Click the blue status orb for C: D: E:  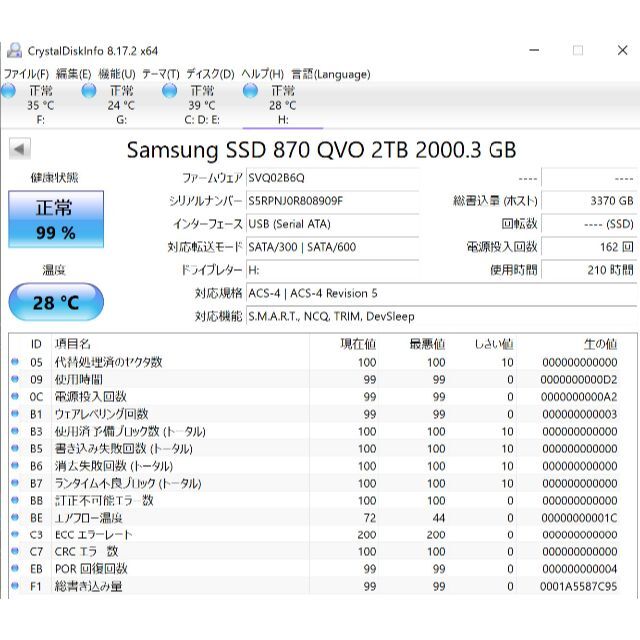pos(170,91)
